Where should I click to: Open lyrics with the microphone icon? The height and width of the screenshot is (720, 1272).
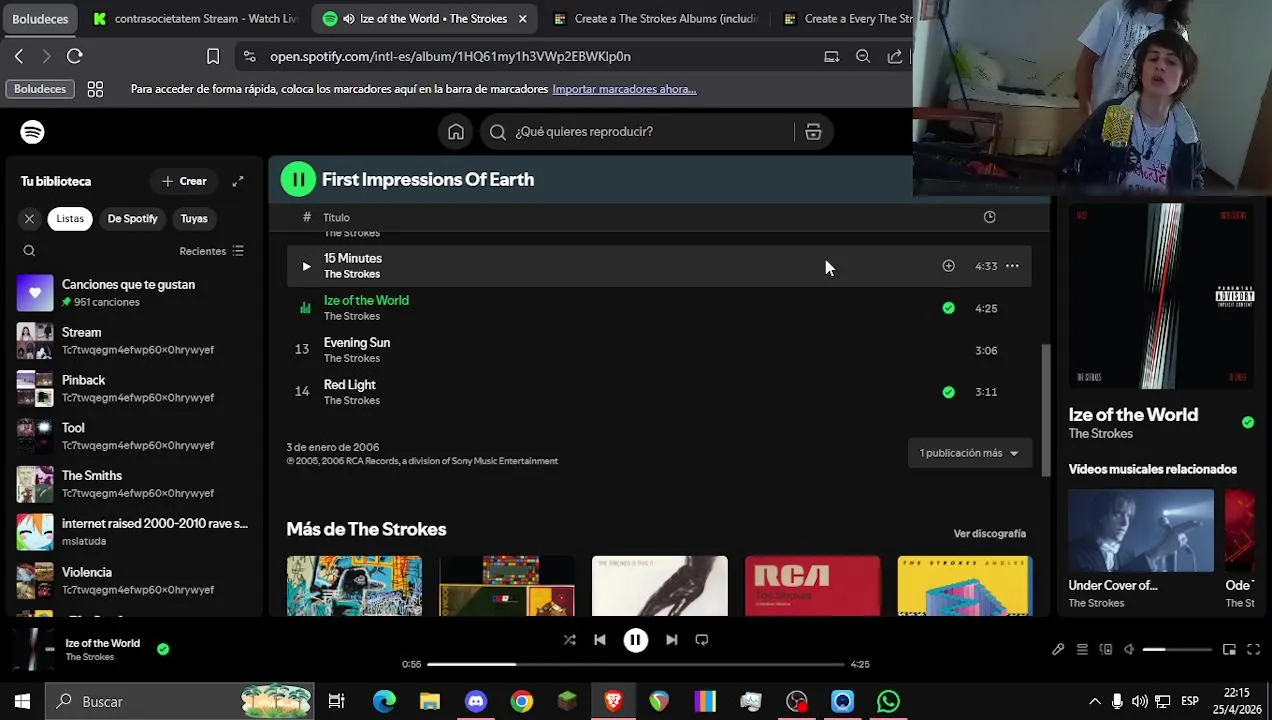pos(1058,650)
